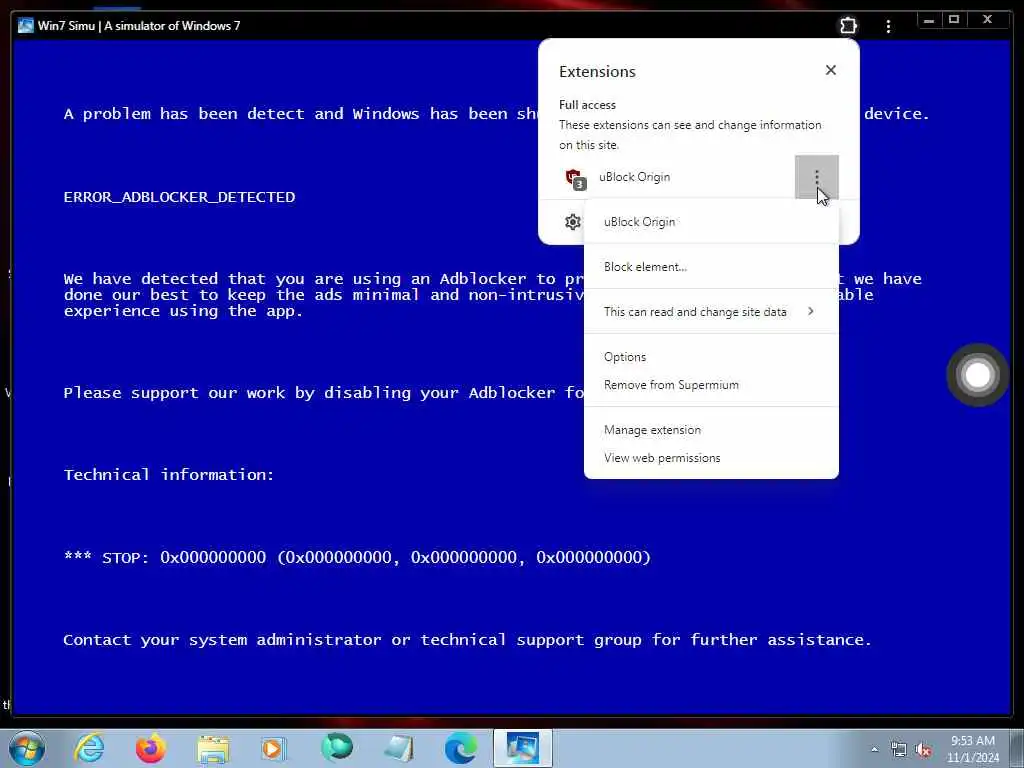1024x768 pixels.
Task: Open the notepad icon in the taskbar
Action: tap(398, 749)
